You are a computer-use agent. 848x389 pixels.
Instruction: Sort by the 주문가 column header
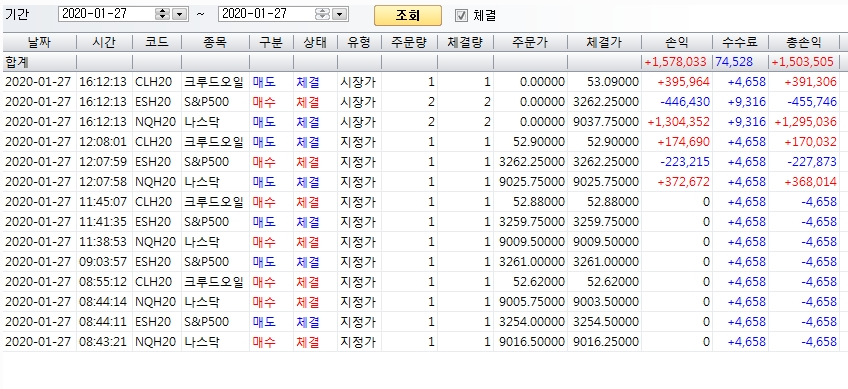531,43
